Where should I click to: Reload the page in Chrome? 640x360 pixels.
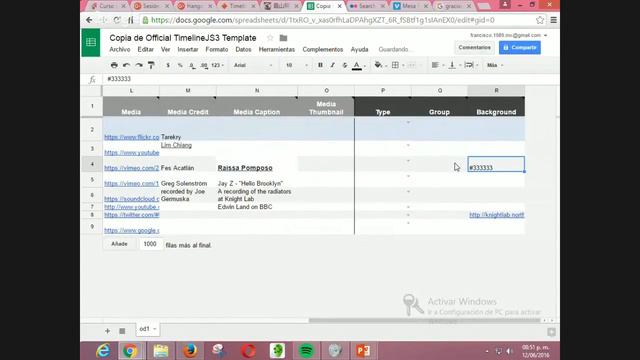tap(117, 20)
